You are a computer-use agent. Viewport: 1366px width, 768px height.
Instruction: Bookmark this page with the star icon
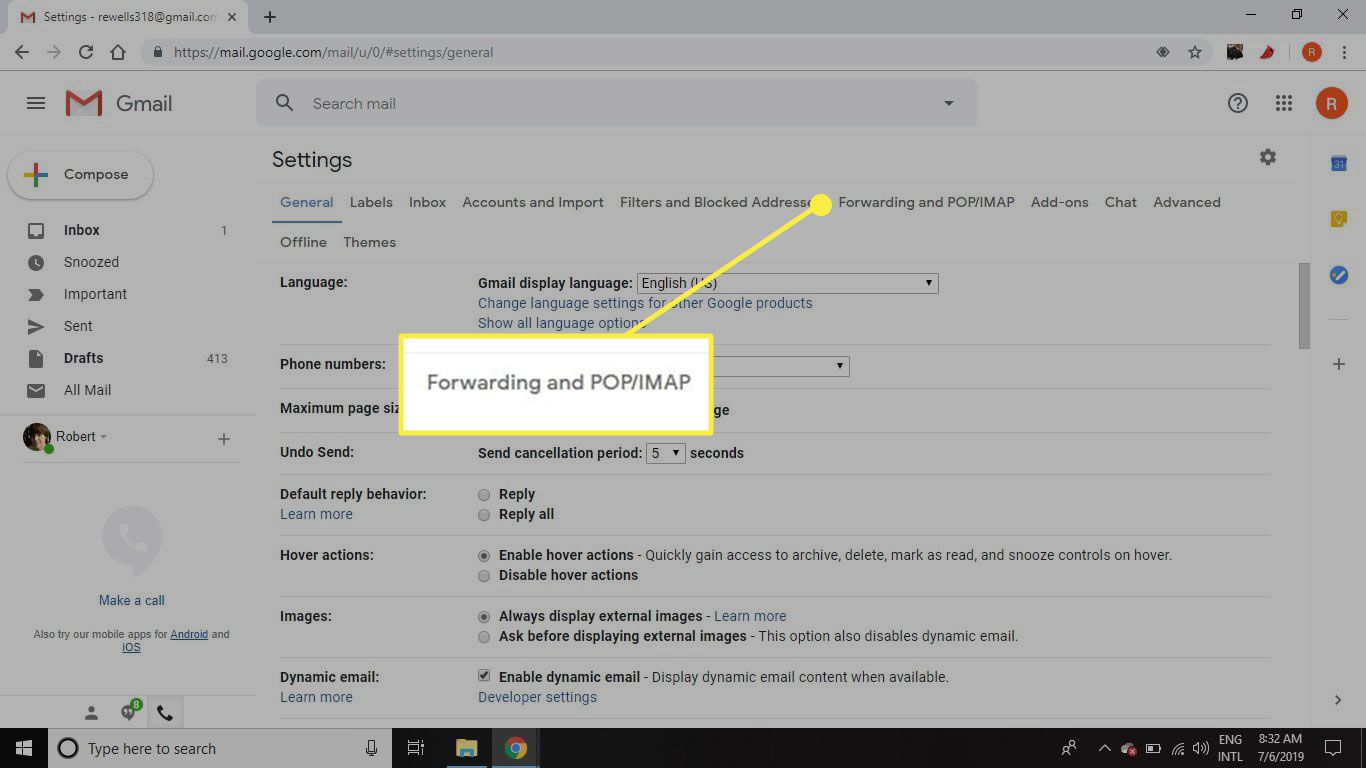coord(1195,52)
